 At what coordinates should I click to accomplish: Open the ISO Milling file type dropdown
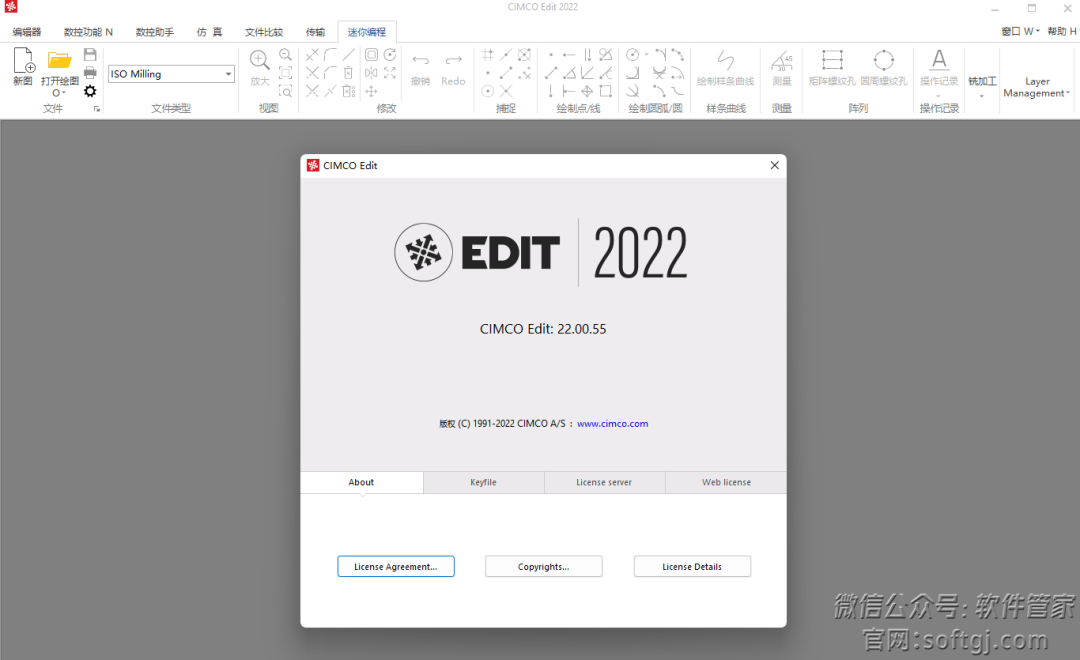[x=228, y=74]
